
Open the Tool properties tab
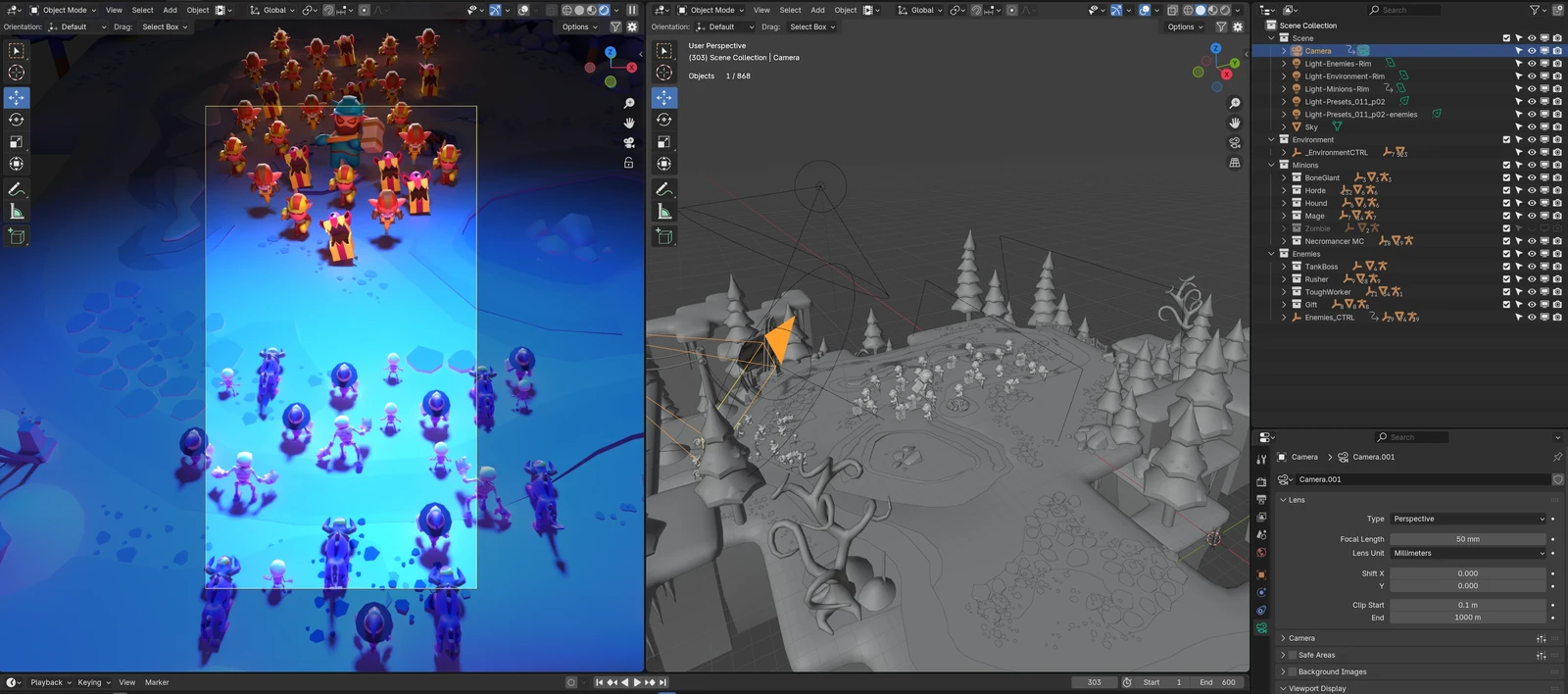(1261, 459)
